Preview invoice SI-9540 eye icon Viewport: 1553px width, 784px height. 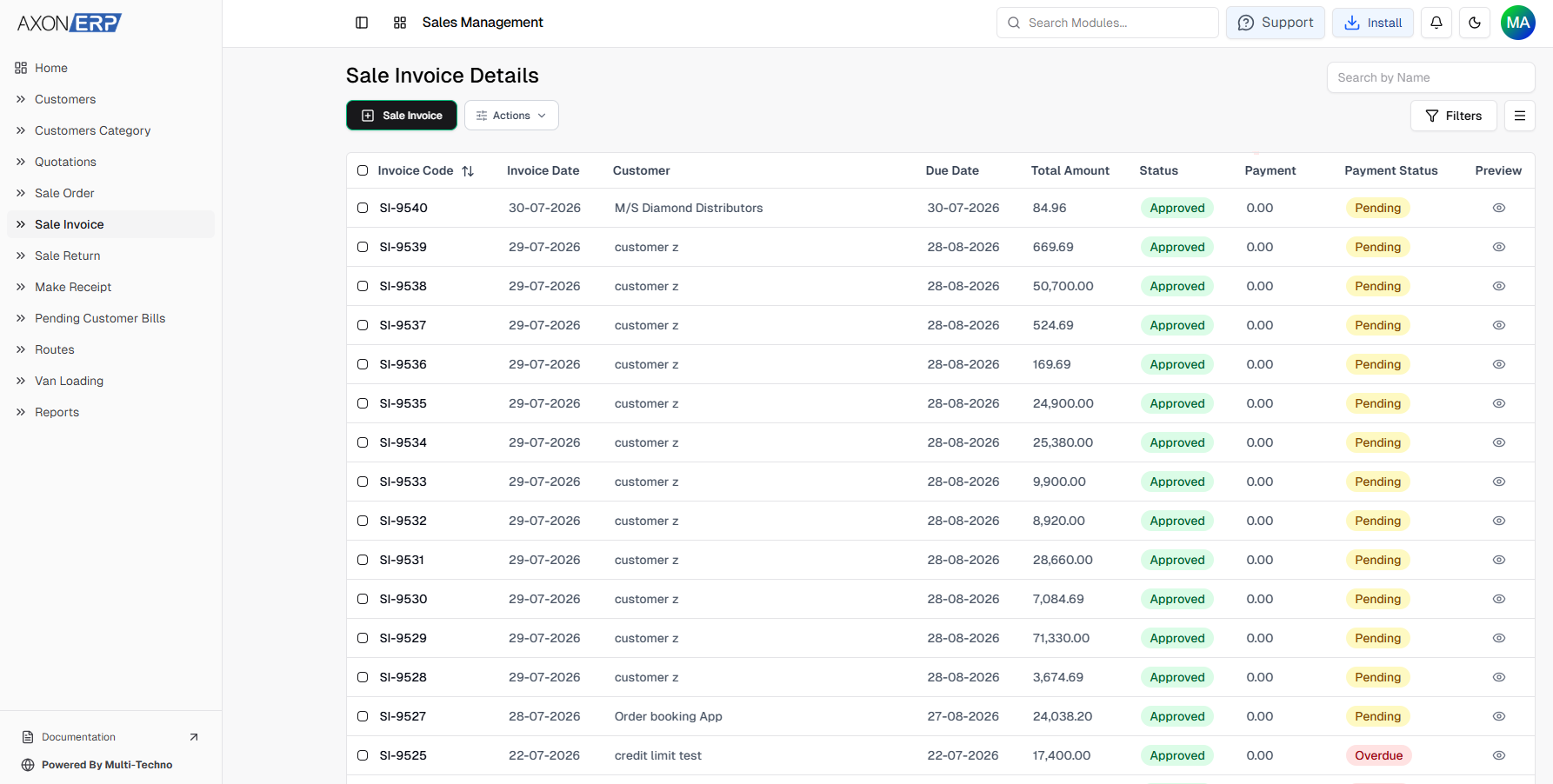pos(1499,208)
